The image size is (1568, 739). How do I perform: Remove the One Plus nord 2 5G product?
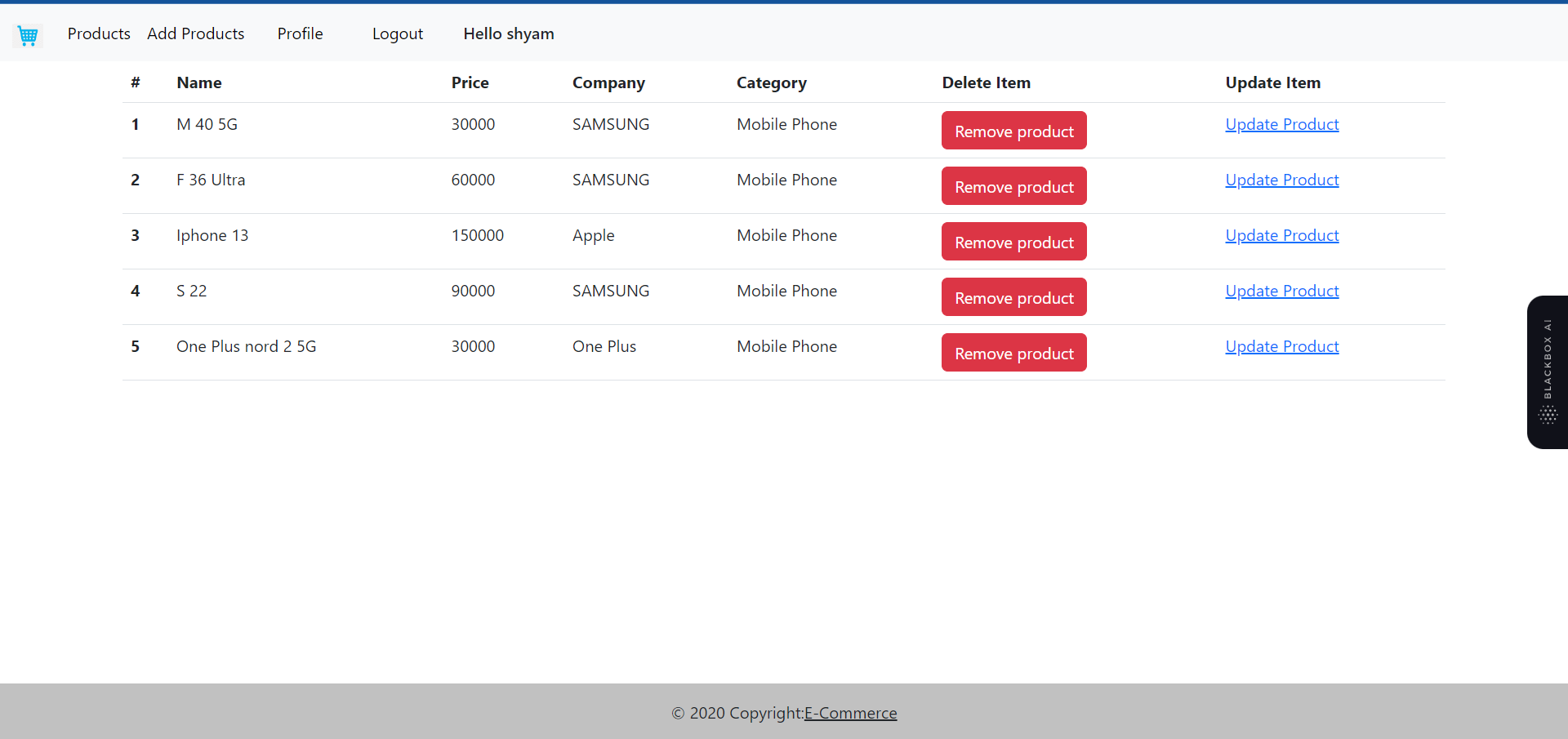[x=1013, y=353]
